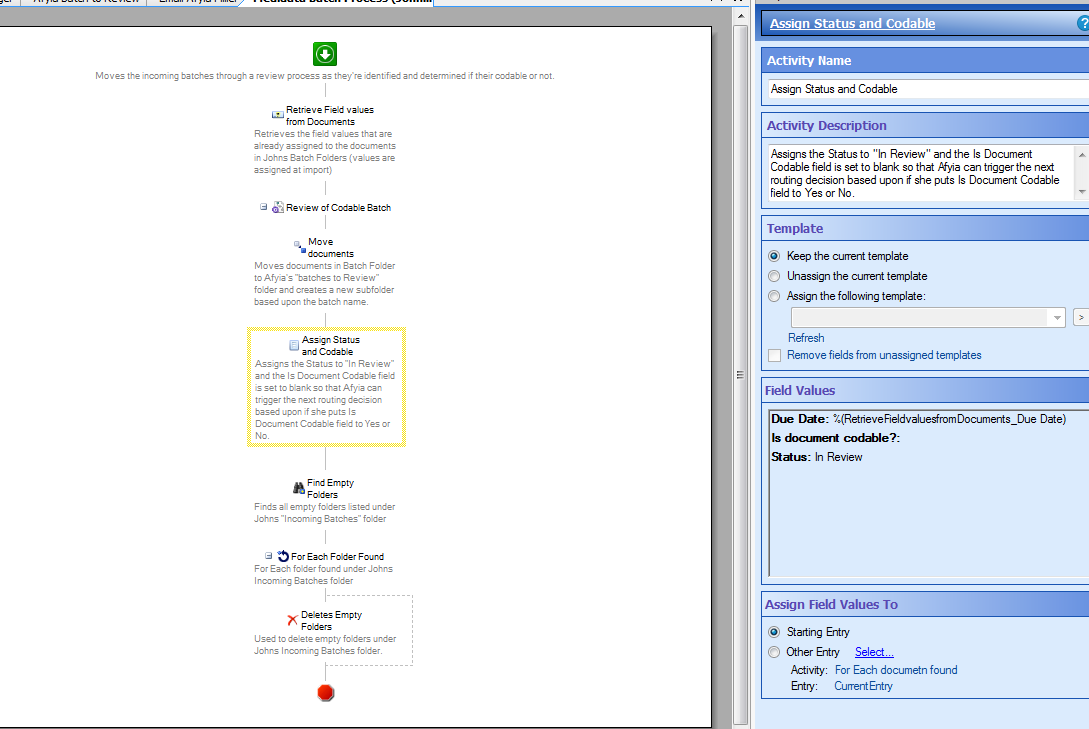The image size is (1089, 729).
Task: Click the workflow description under start icon
Action: 325,76
